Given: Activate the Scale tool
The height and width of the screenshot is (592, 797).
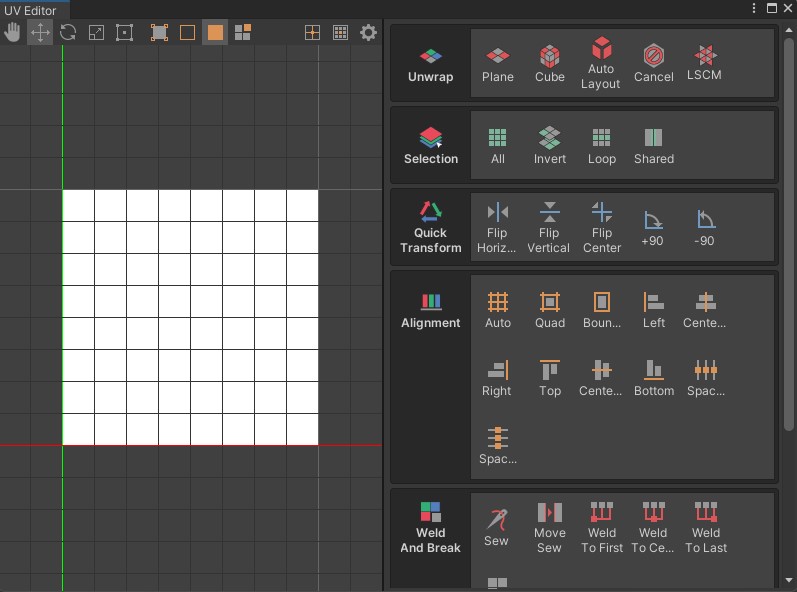Looking at the screenshot, I should click(96, 33).
